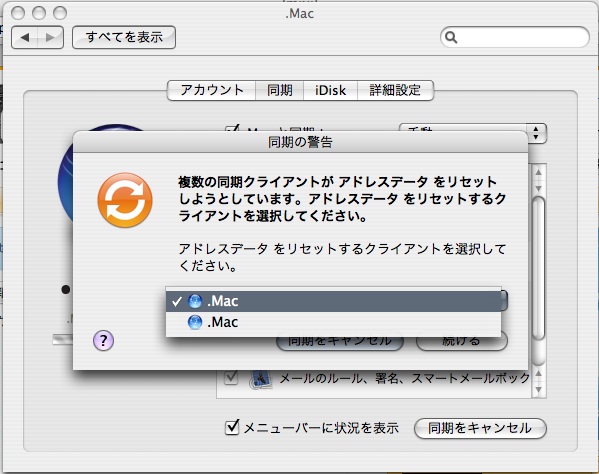Click the forward navigation arrow

[50, 37]
